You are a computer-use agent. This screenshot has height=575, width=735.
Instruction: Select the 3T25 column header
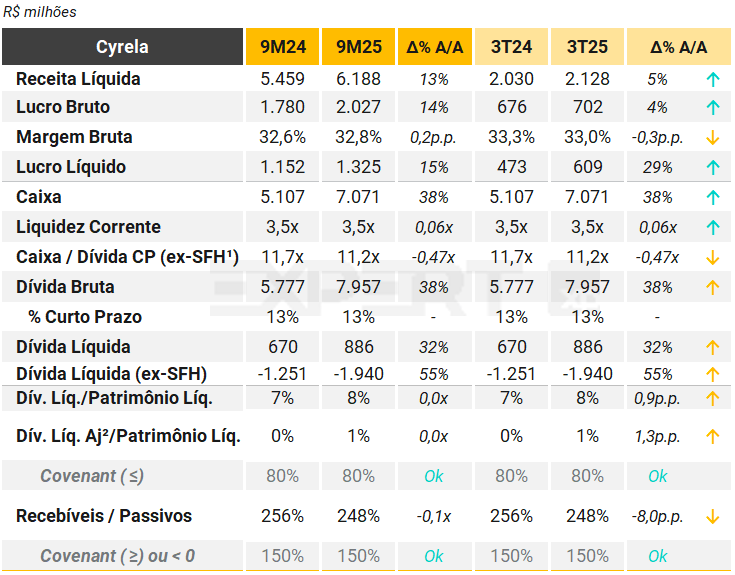pos(588,47)
